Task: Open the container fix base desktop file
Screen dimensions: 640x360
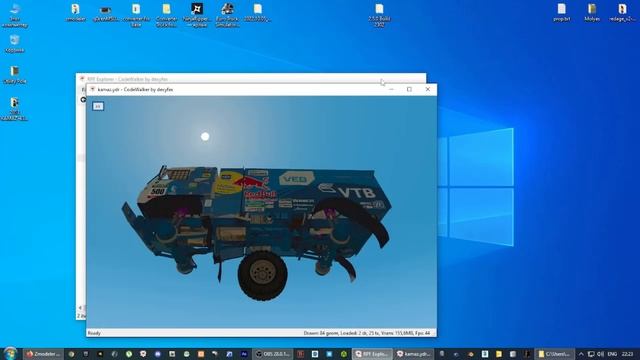Action: [136, 16]
